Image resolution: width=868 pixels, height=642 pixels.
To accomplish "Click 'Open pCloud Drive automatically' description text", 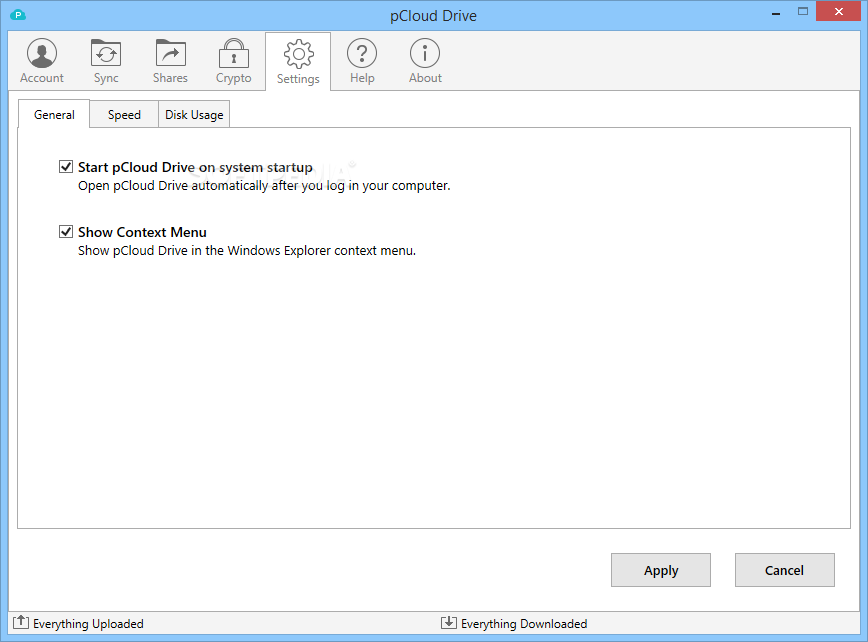I will tap(264, 186).
